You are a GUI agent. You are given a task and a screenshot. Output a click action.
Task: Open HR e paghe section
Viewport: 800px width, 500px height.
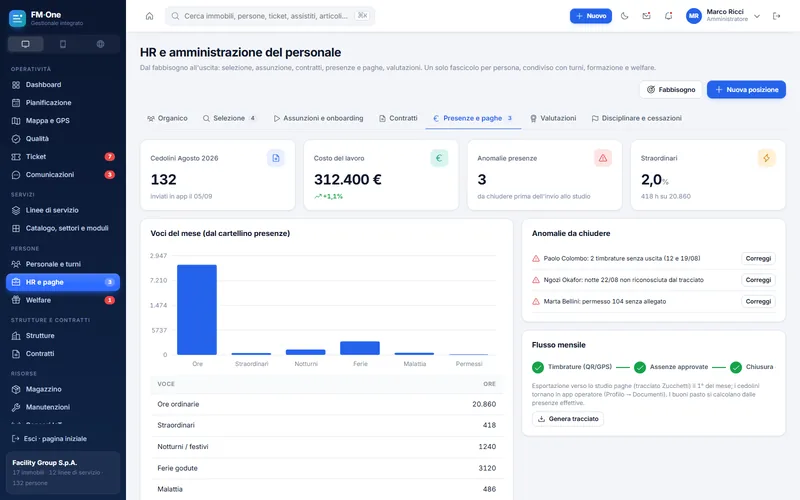coord(63,282)
